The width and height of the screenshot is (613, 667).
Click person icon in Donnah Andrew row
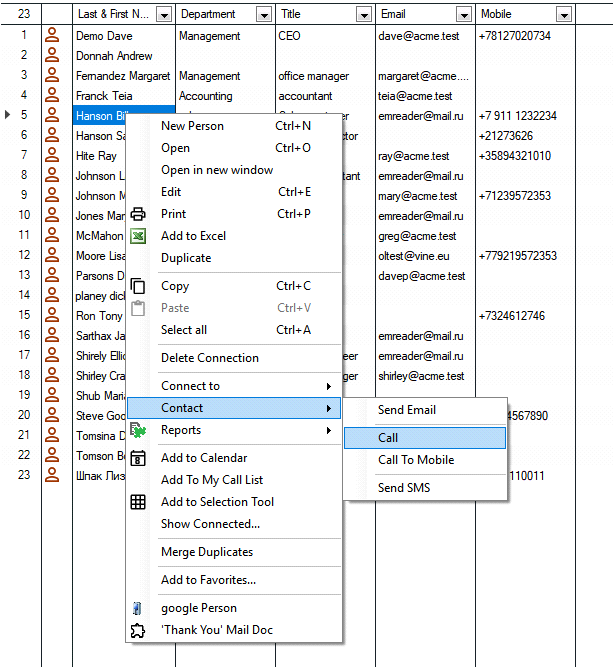coord(52,55)
